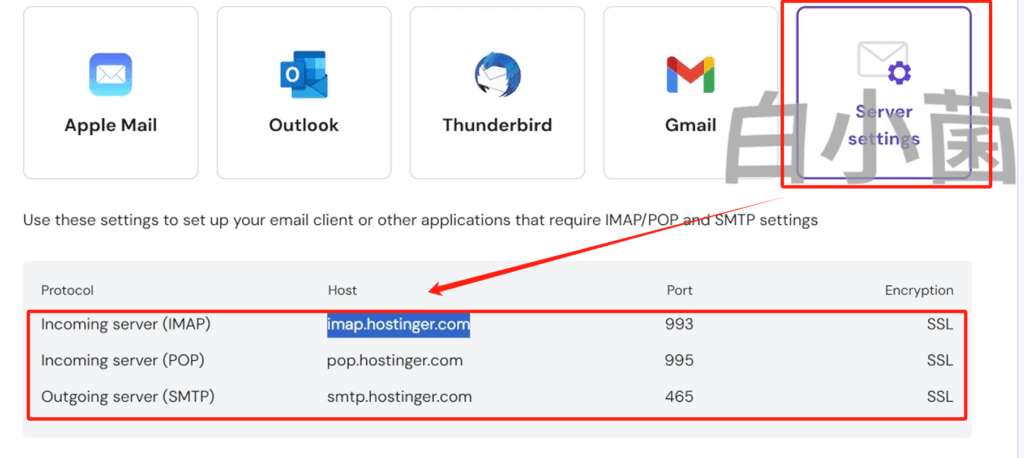Click the Outlook logo icon

(x=304, y=74)
